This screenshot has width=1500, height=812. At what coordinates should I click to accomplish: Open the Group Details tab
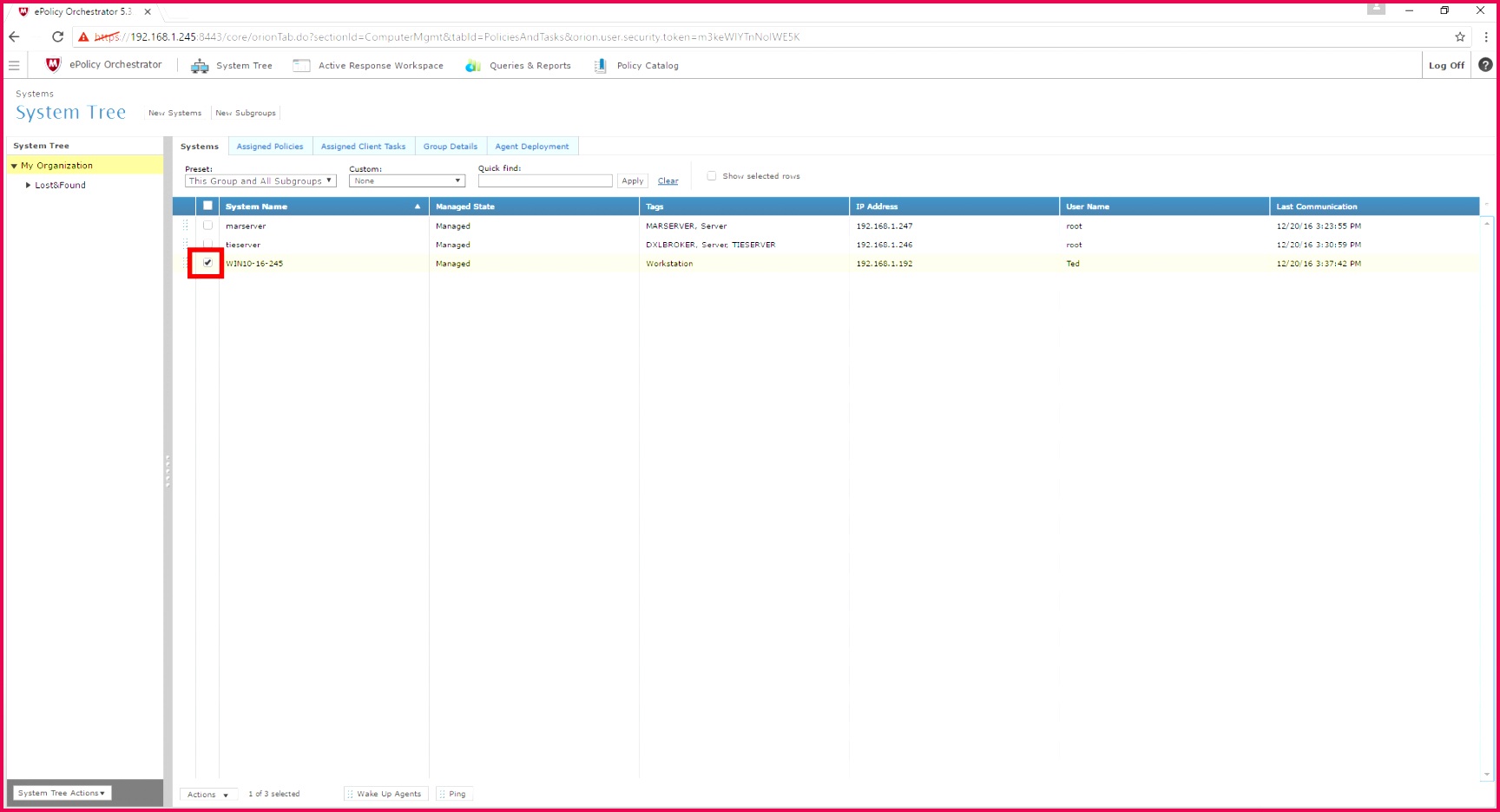point(451,147)
